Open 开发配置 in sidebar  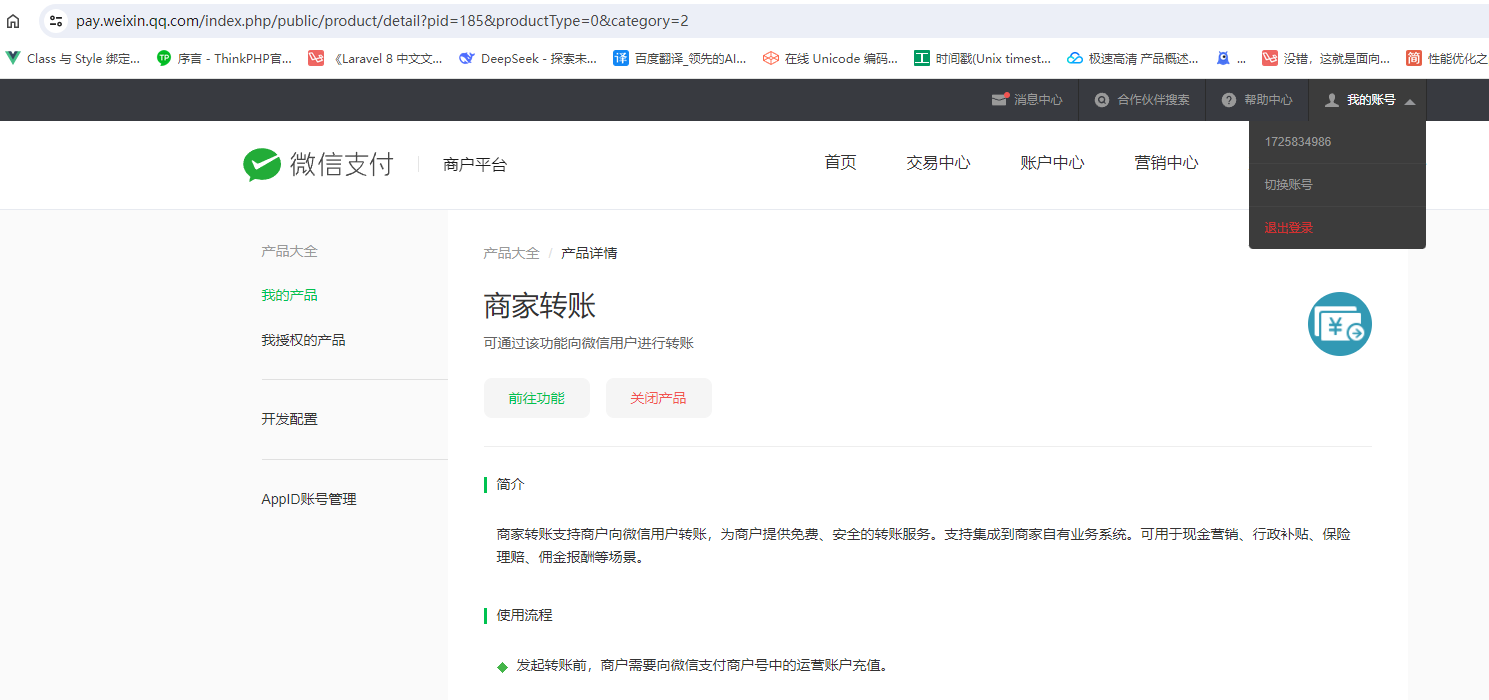(289, 419)
